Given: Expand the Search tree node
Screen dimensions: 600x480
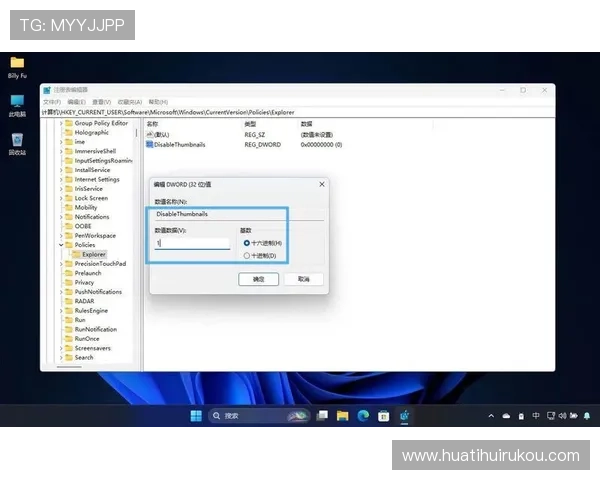Looking at the screenshot, I should (61, 358).
